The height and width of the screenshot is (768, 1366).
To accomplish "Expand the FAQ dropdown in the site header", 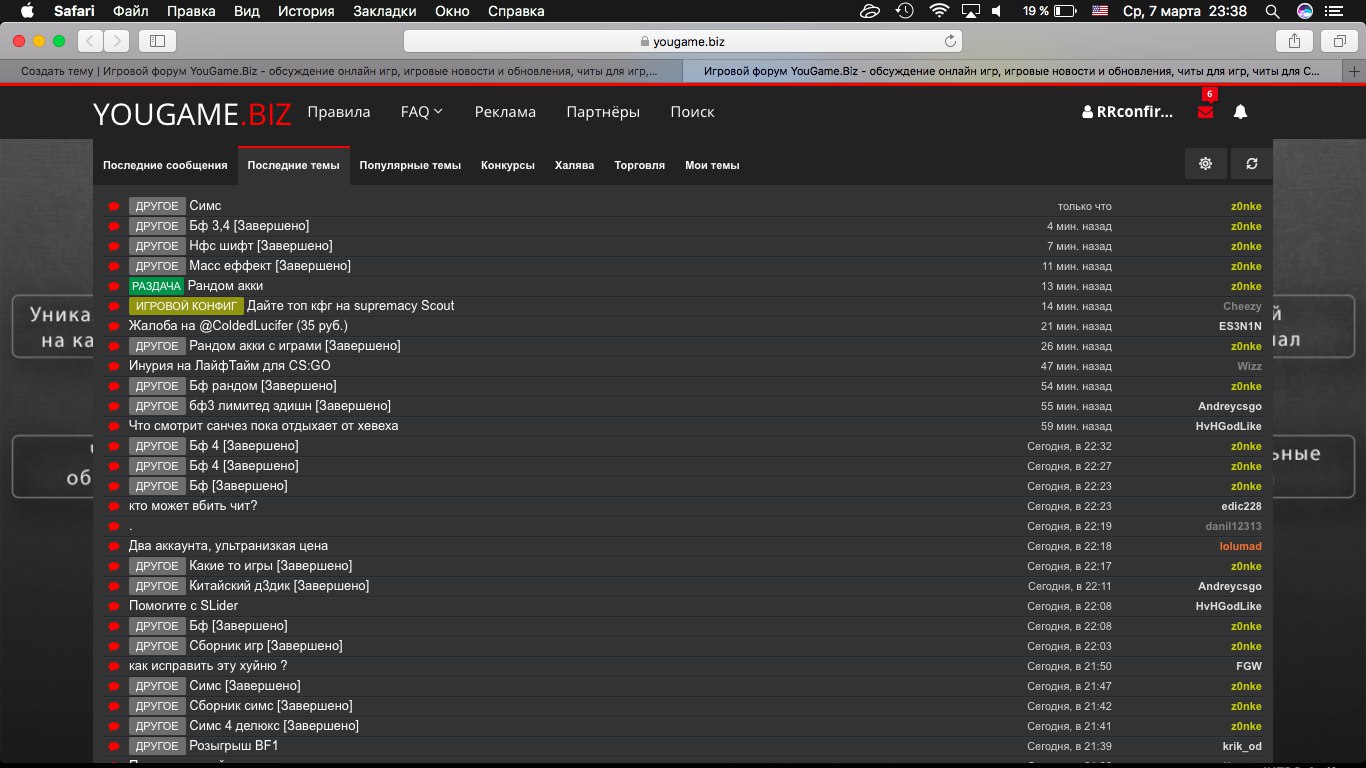I will pos(422,112).
